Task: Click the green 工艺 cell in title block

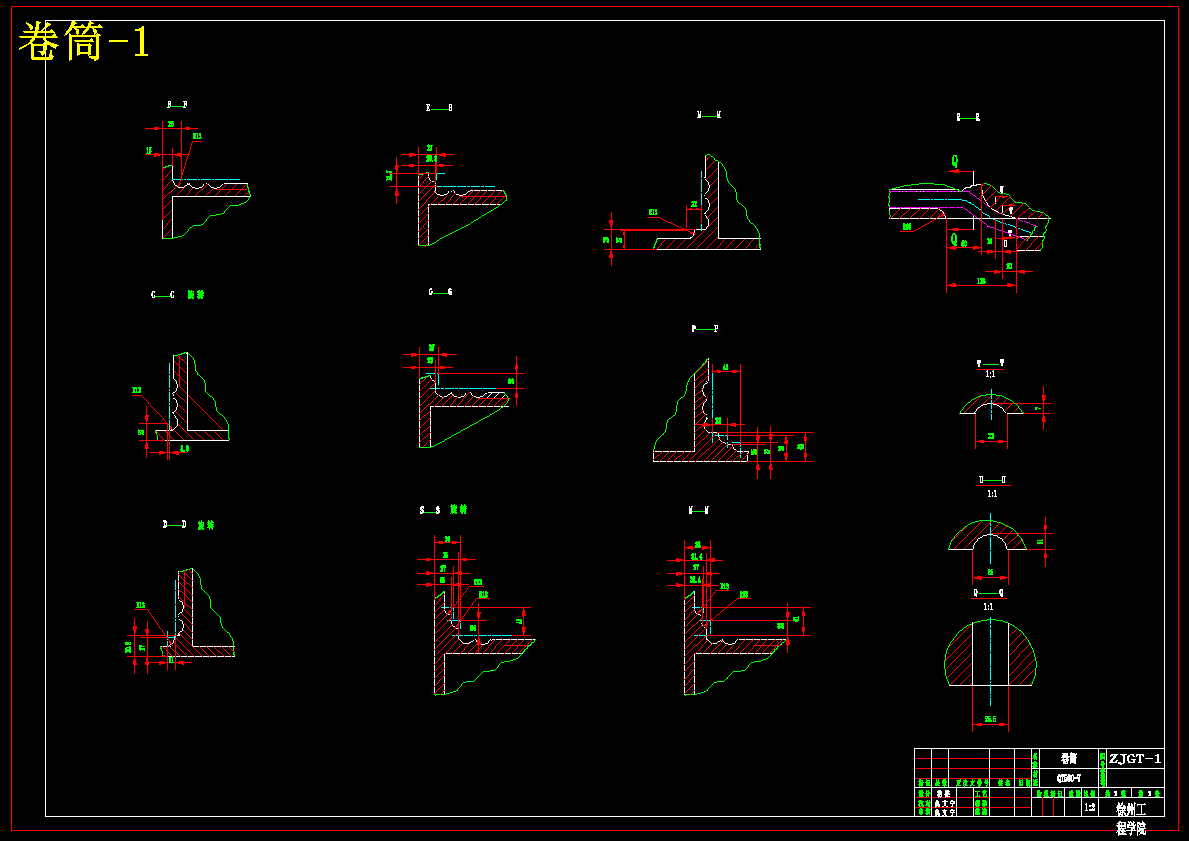Action: point(980,793)
